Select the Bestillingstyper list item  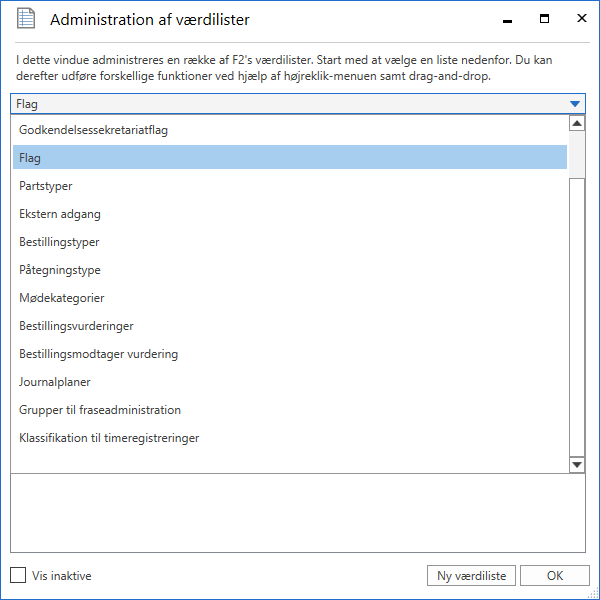click(x=59, y=242)
